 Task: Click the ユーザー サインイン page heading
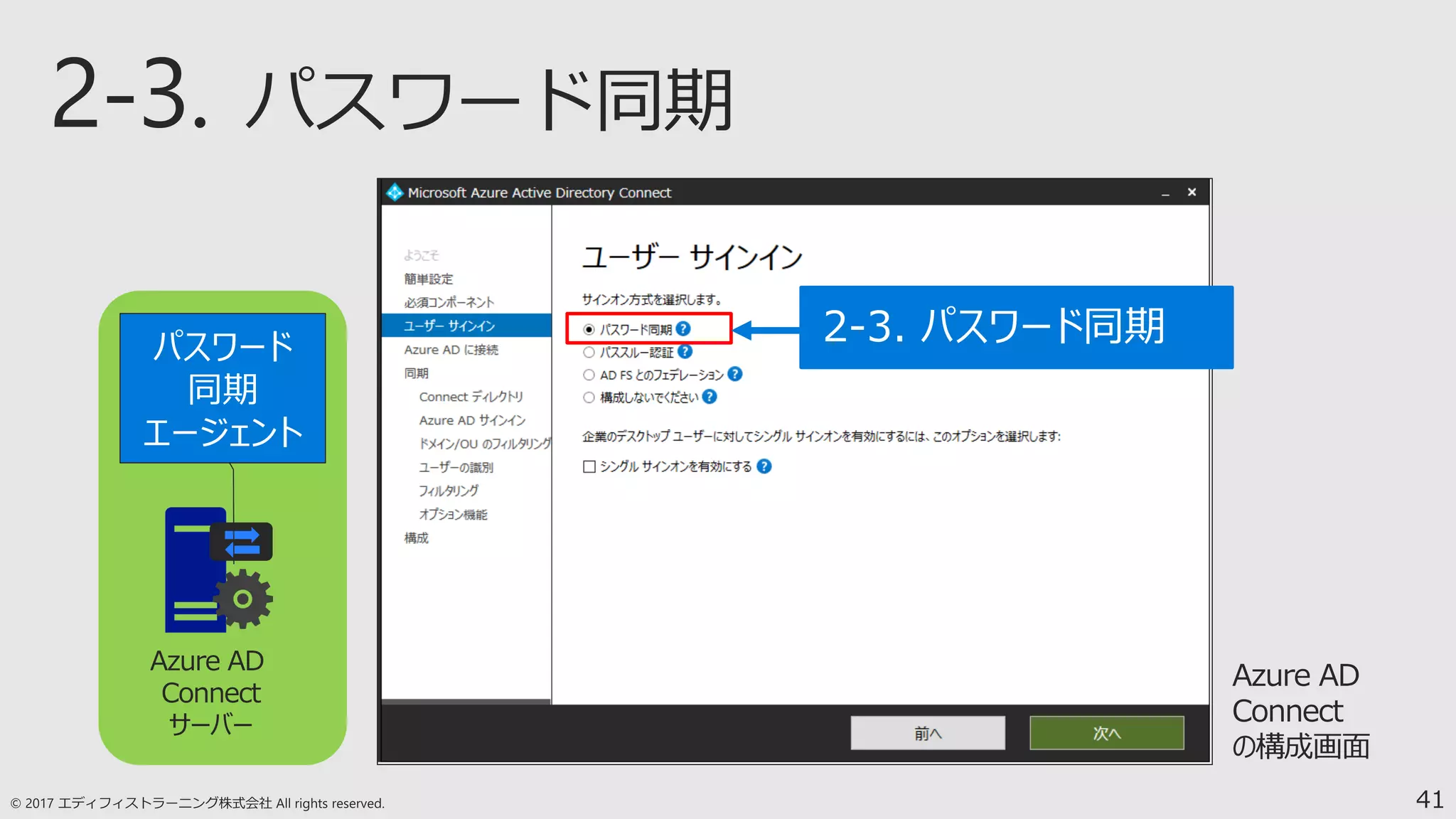pyautogui.click(x=692, y=257)
